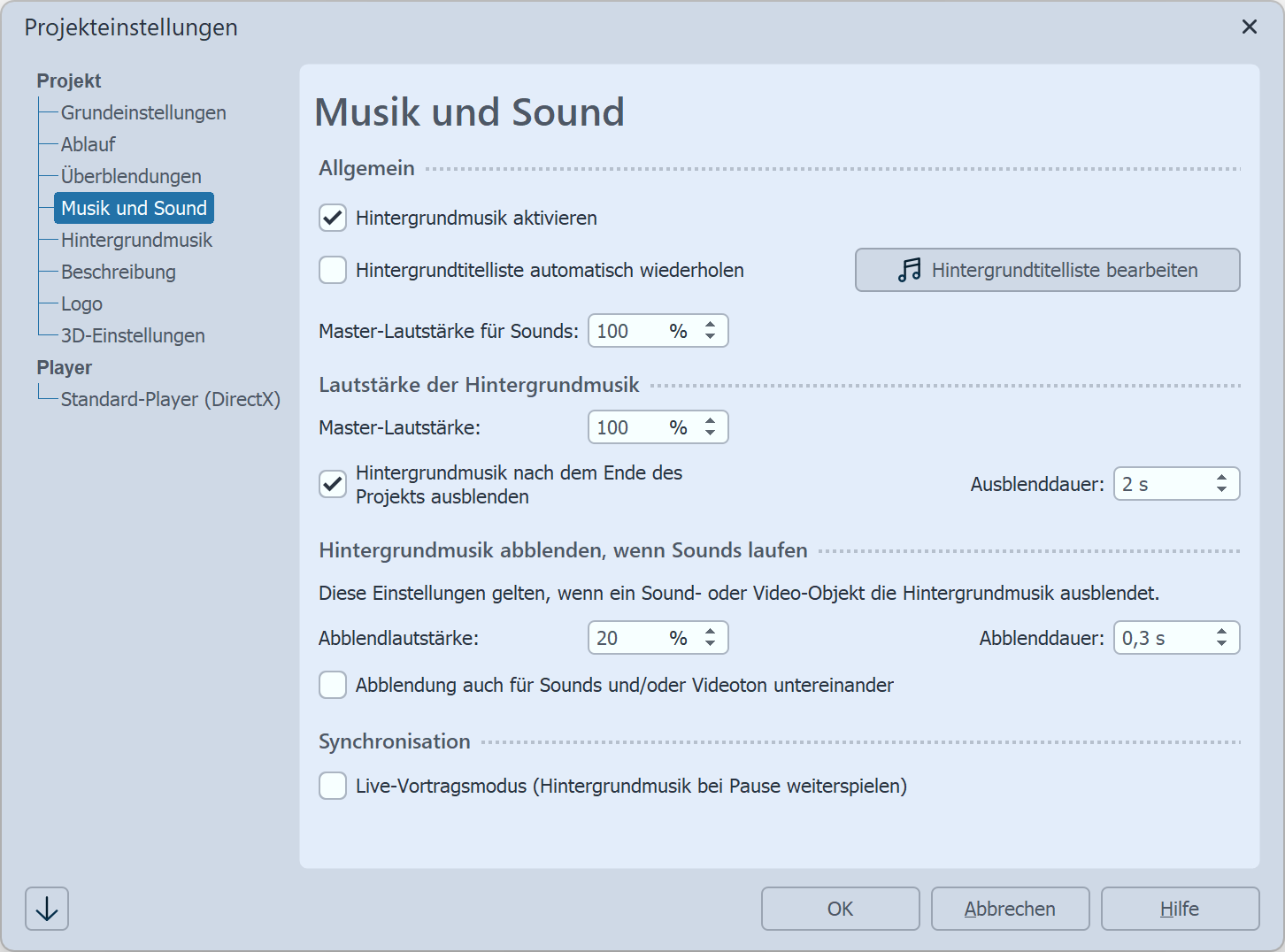Select Hintergrundmusik in the sidebar

pos(136,240)
